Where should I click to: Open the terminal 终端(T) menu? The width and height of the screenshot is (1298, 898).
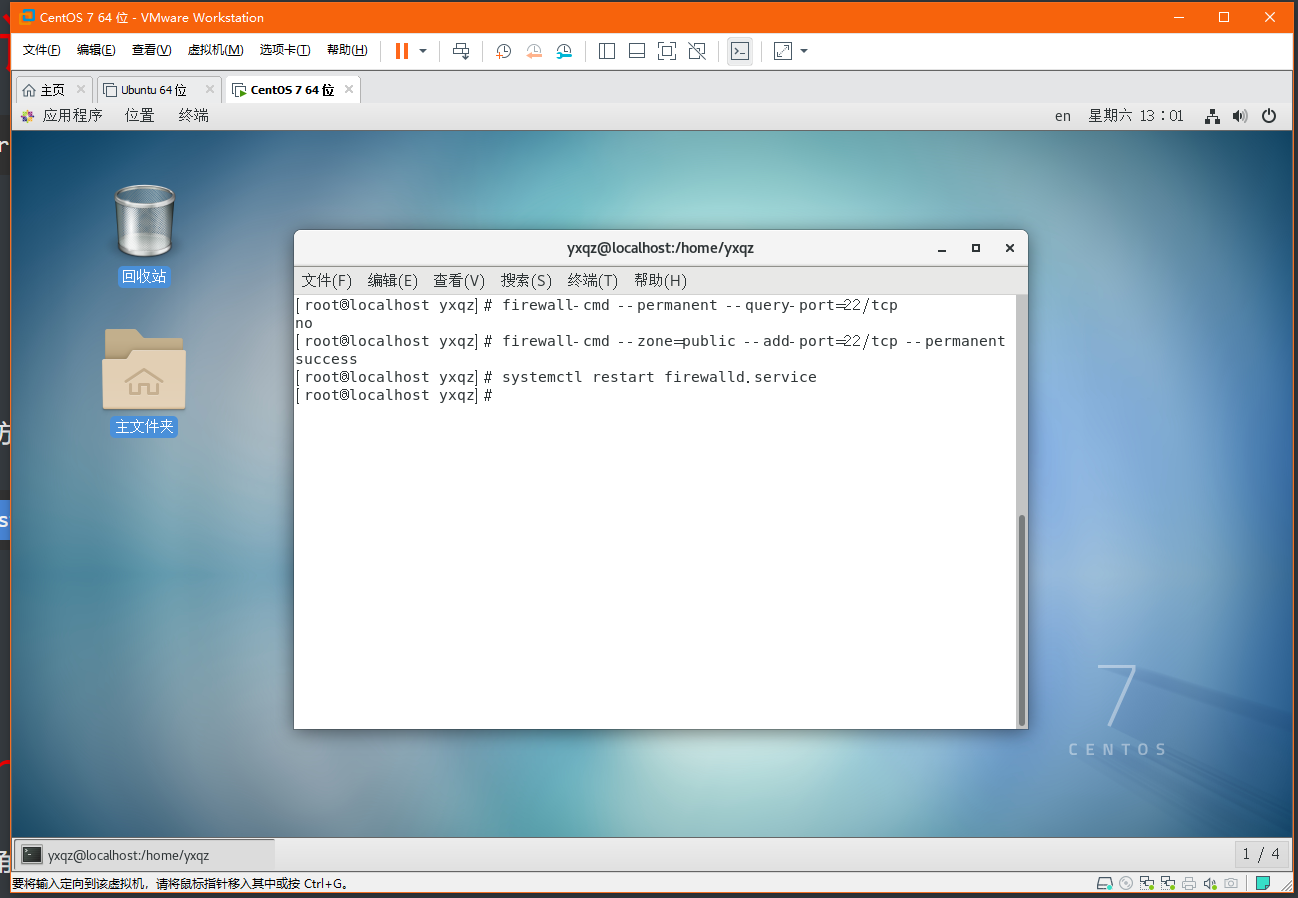point(593,281)
